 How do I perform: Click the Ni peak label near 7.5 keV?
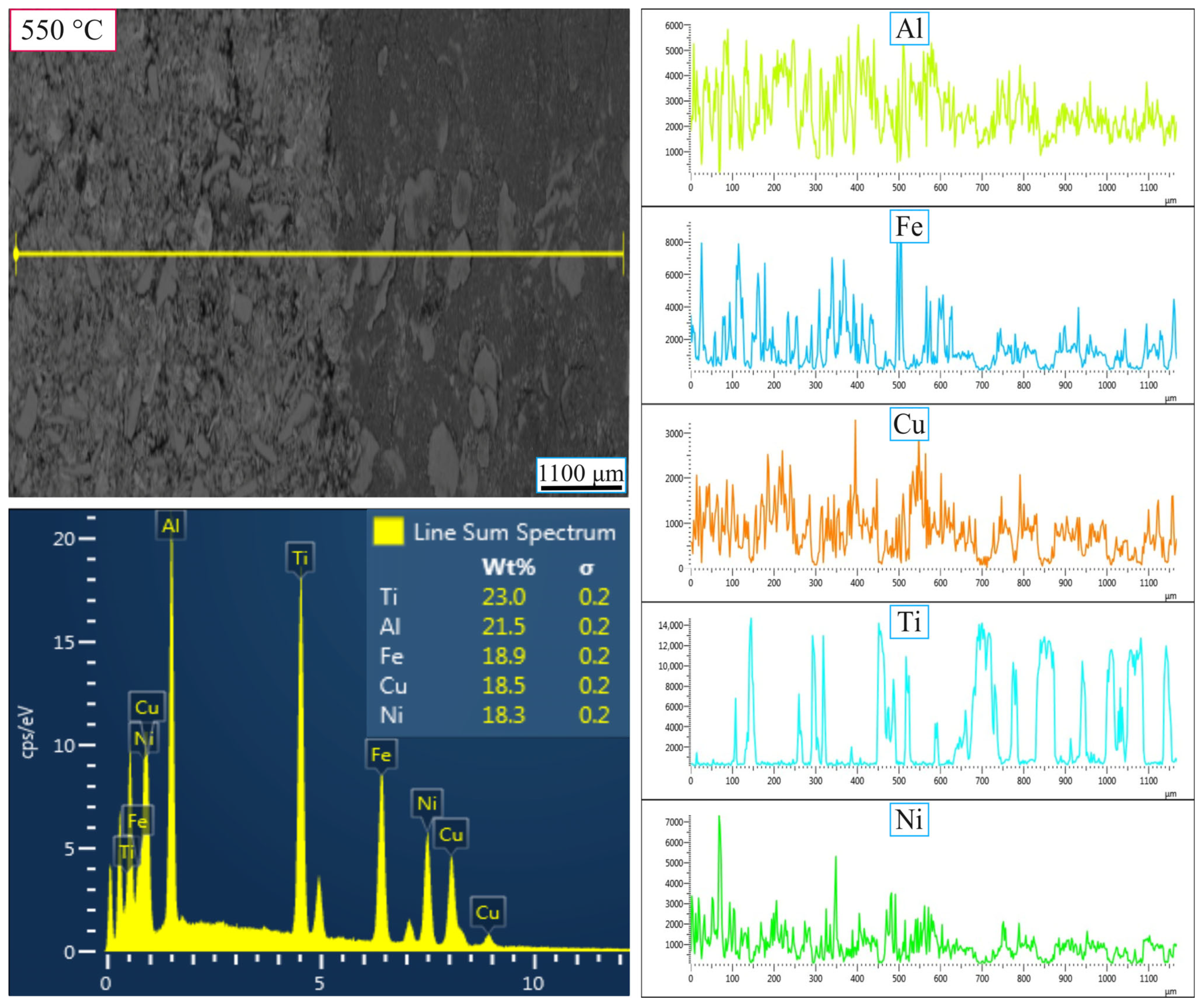pyautogui.click(x=427, y=803)
